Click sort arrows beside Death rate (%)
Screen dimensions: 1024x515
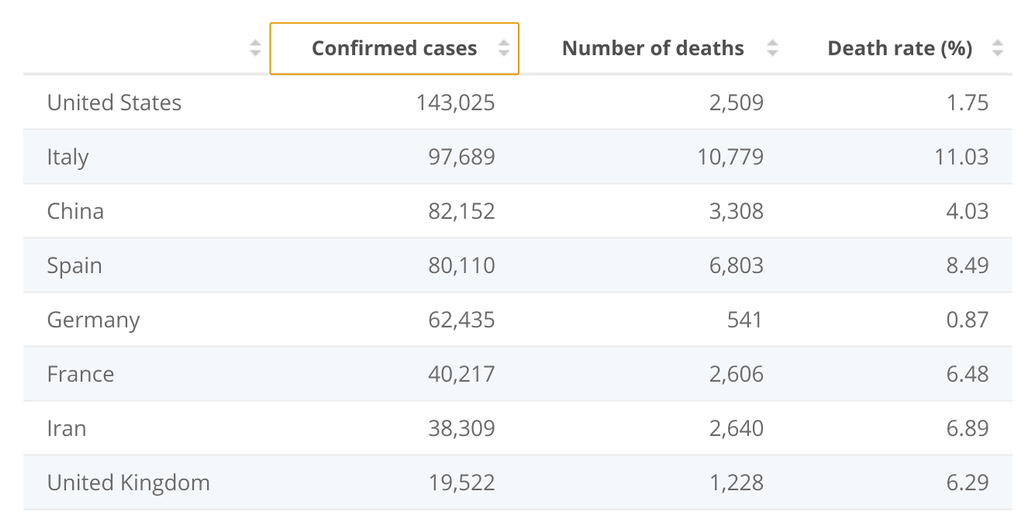click(x=997, y=48)
